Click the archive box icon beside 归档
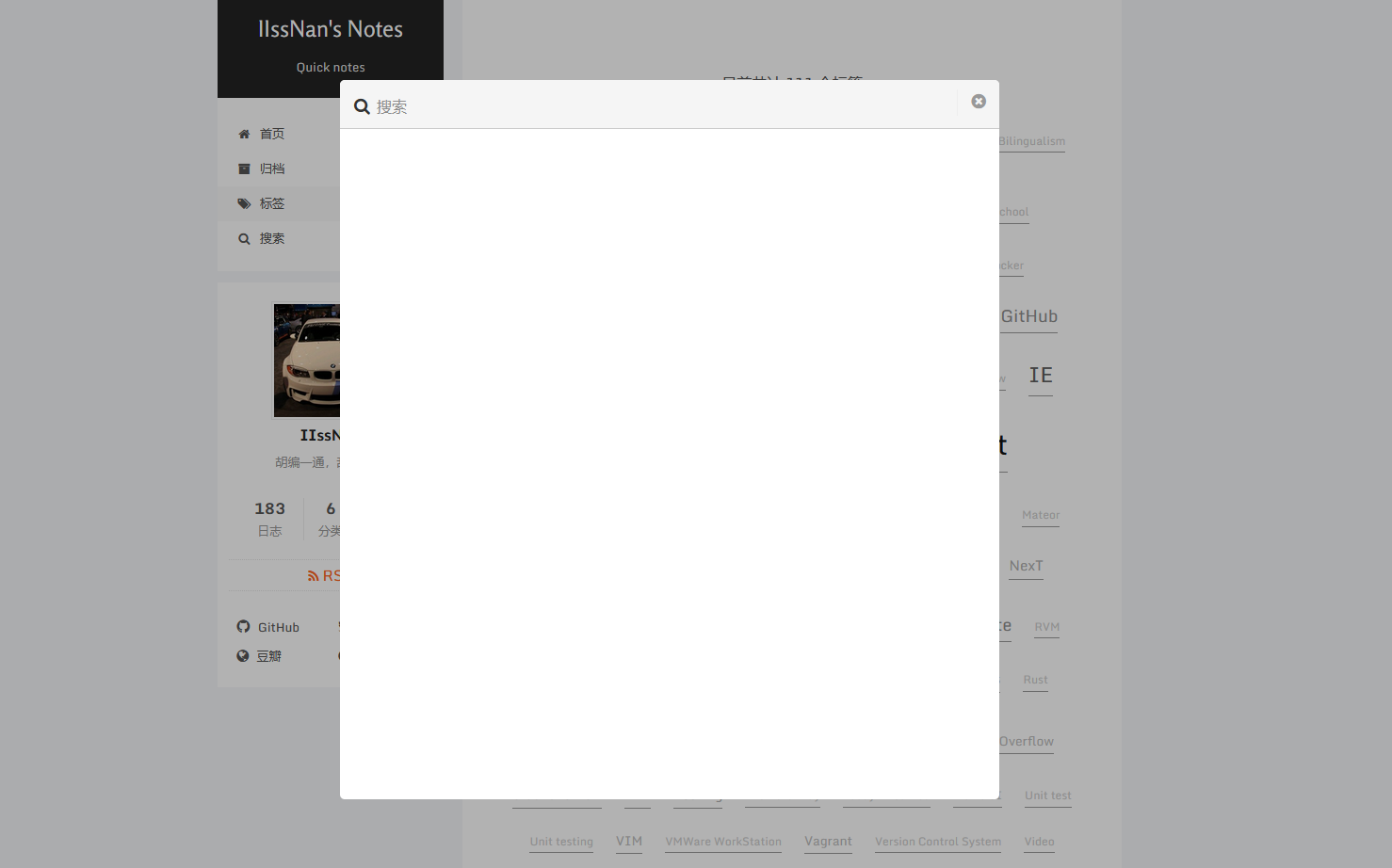 tap(244, 169)
